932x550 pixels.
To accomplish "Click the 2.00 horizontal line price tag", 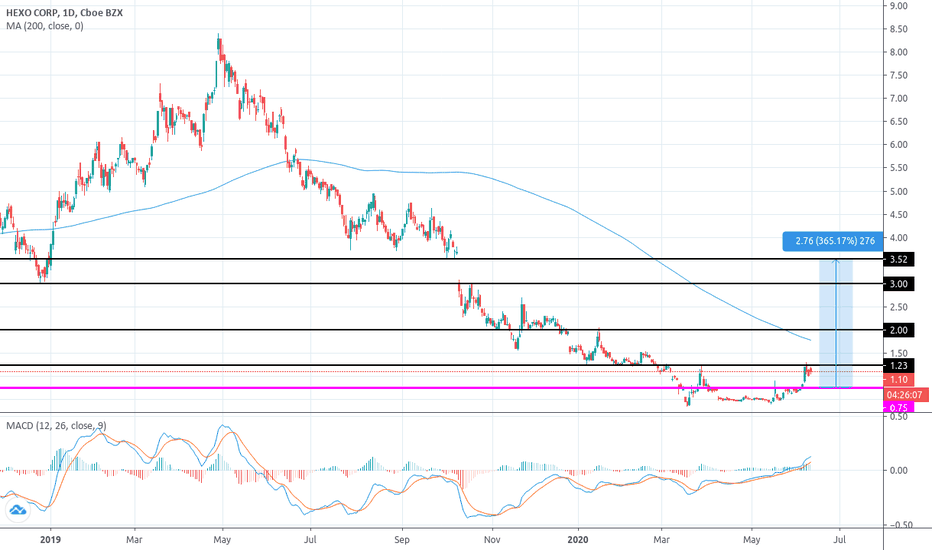I will (x=899, y=330).
